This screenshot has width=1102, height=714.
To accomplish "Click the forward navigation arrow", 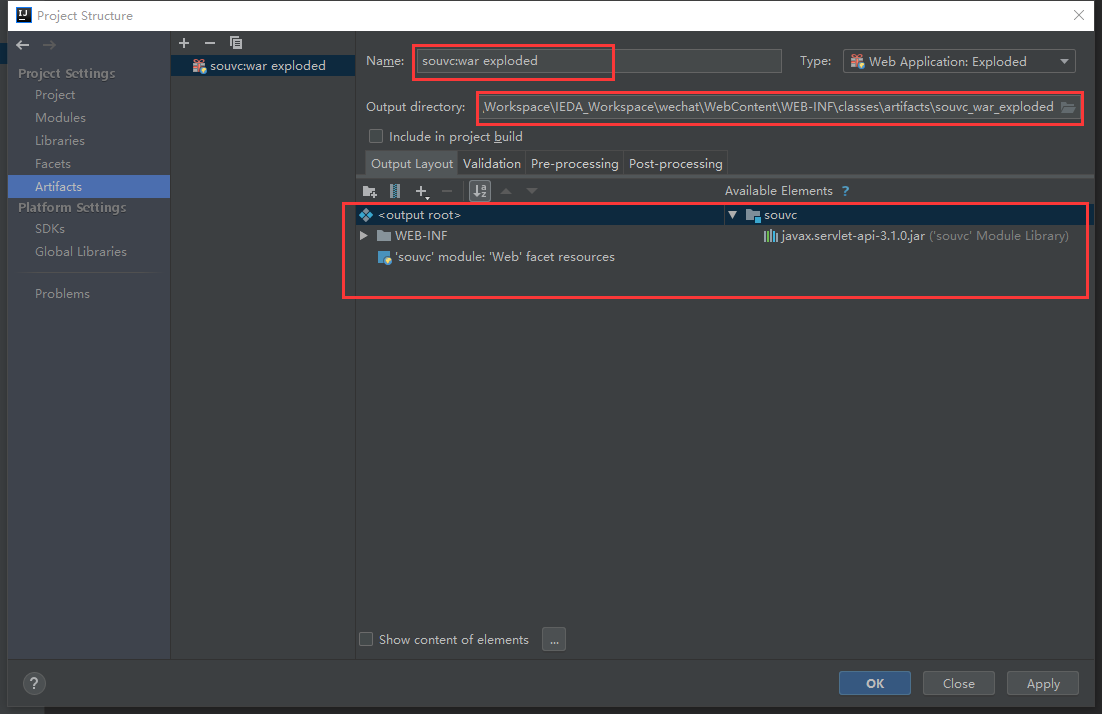I will (x=49, y=45).
